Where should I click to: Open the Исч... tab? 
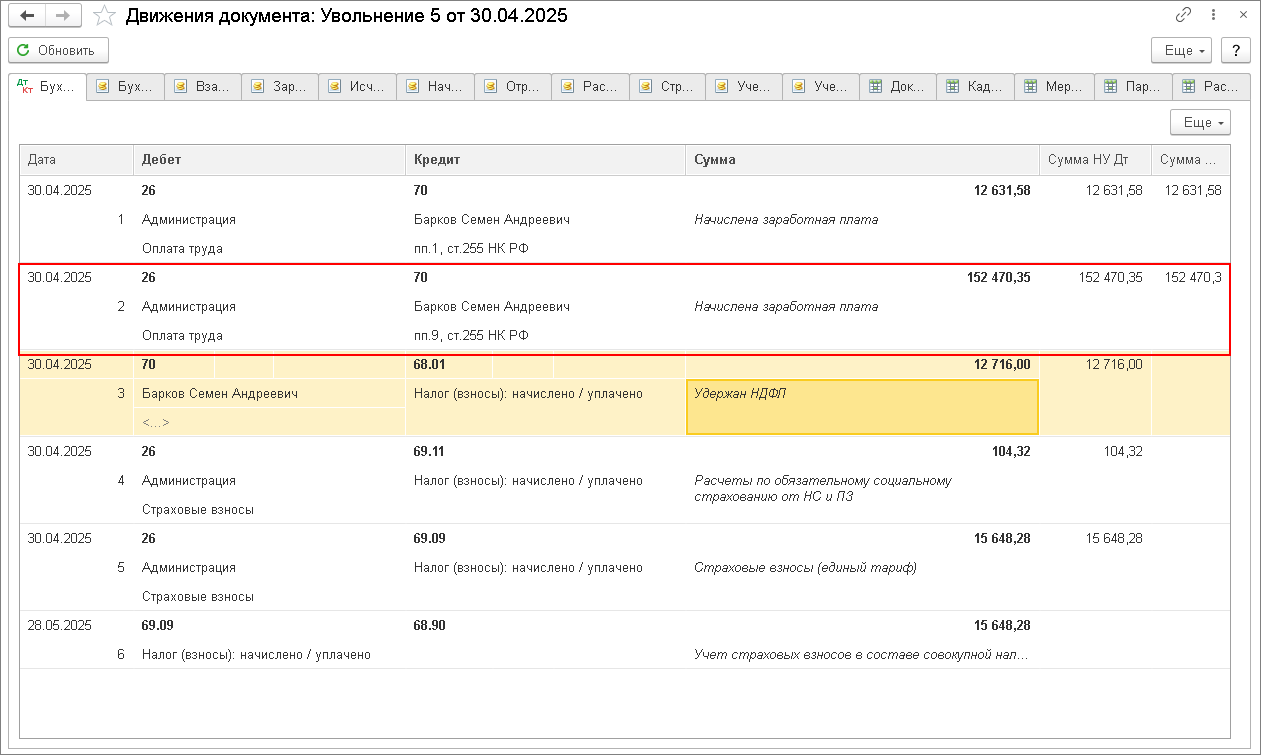tap(358, 87)
